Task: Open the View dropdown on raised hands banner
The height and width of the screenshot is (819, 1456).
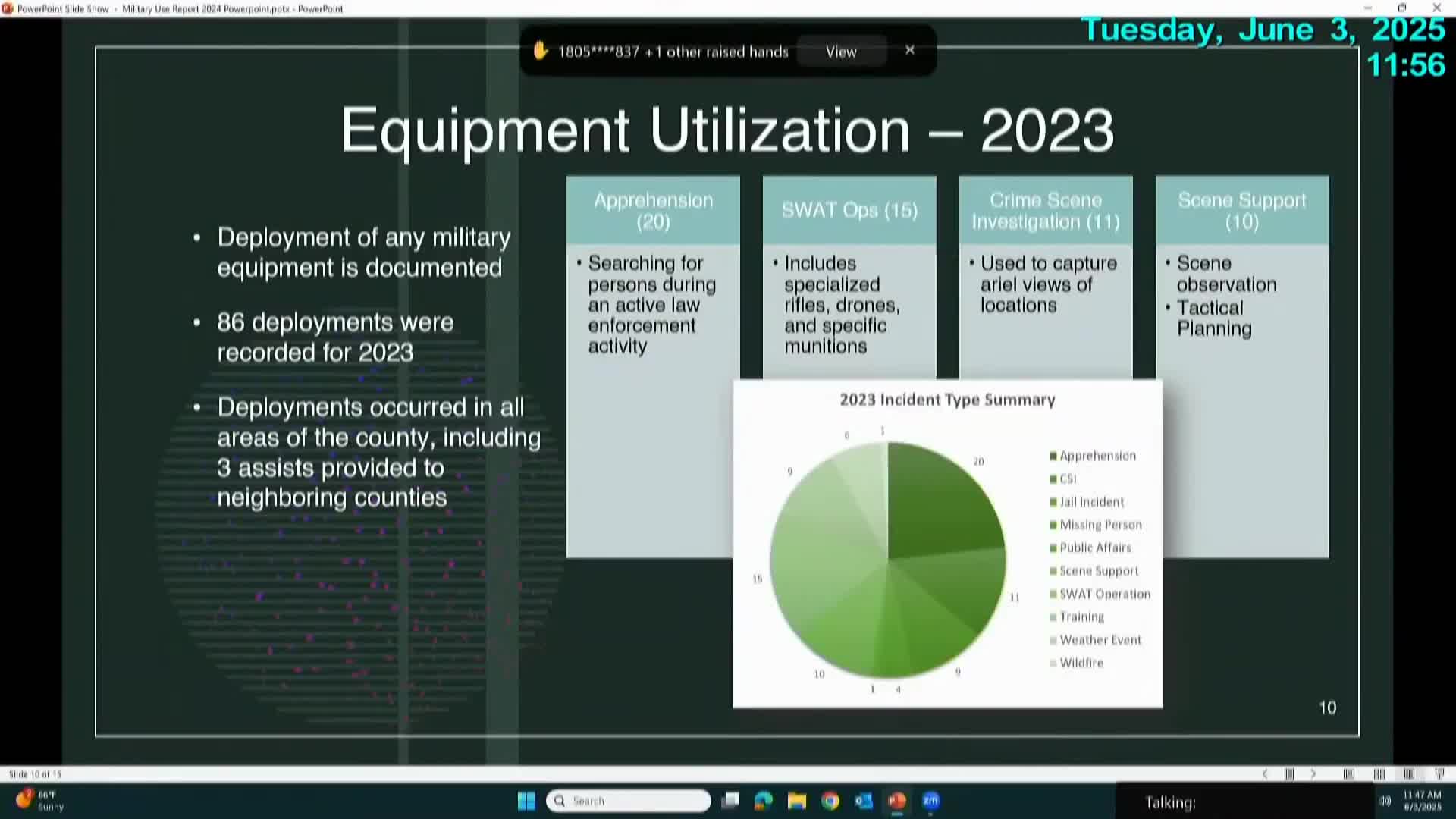Action: [x=840, y=52]
